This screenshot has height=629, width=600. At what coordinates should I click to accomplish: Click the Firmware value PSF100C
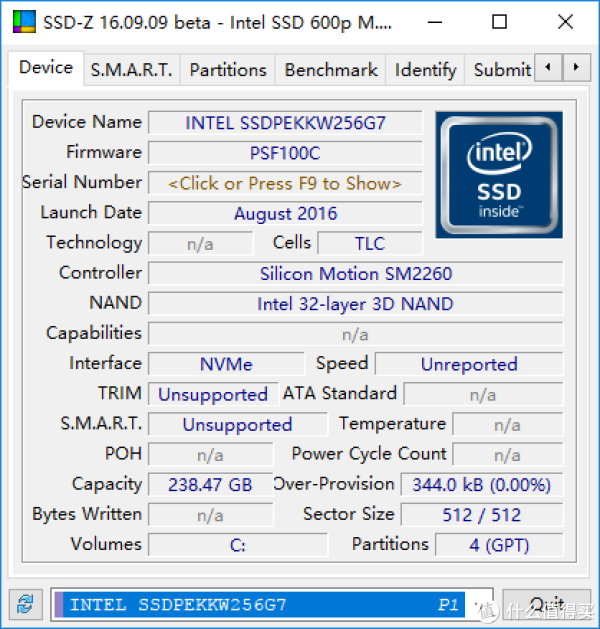point(285,153)
